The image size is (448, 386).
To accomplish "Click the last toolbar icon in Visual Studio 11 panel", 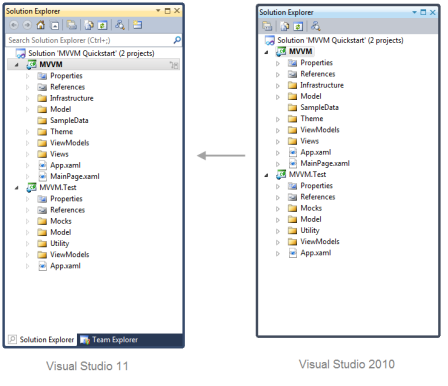I will click(x=137, y=25).
